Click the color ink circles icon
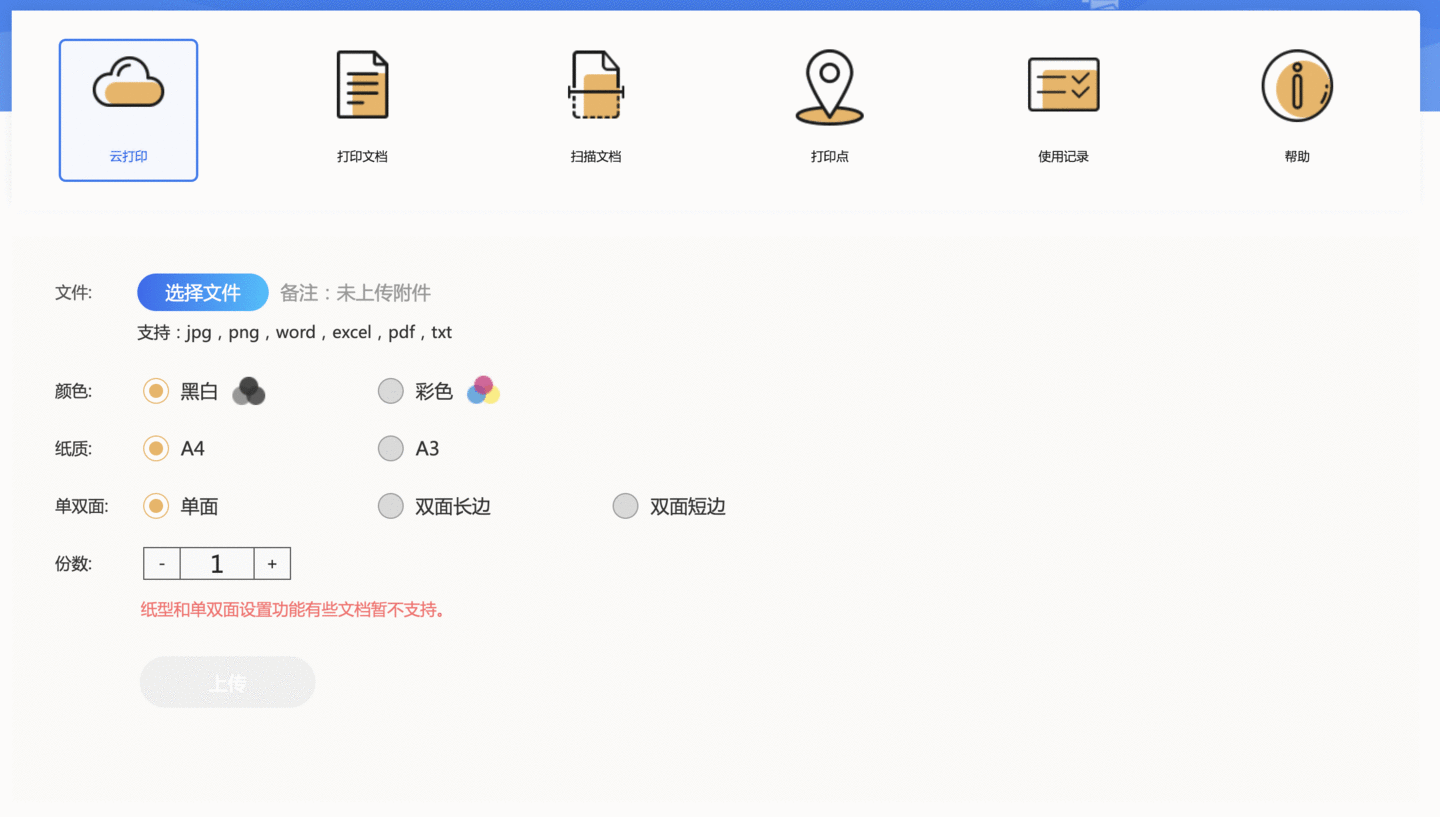 [483, 391]
